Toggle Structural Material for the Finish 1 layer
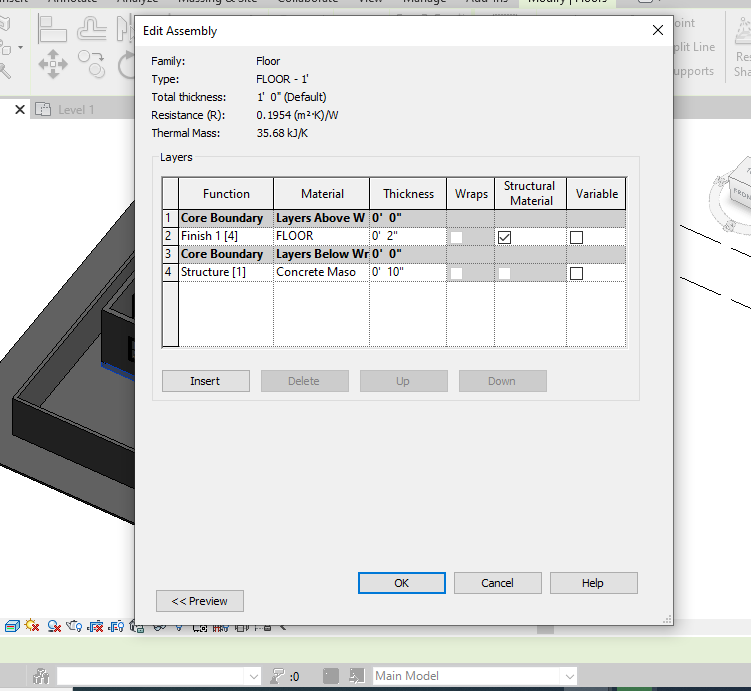 coord(504,237)
